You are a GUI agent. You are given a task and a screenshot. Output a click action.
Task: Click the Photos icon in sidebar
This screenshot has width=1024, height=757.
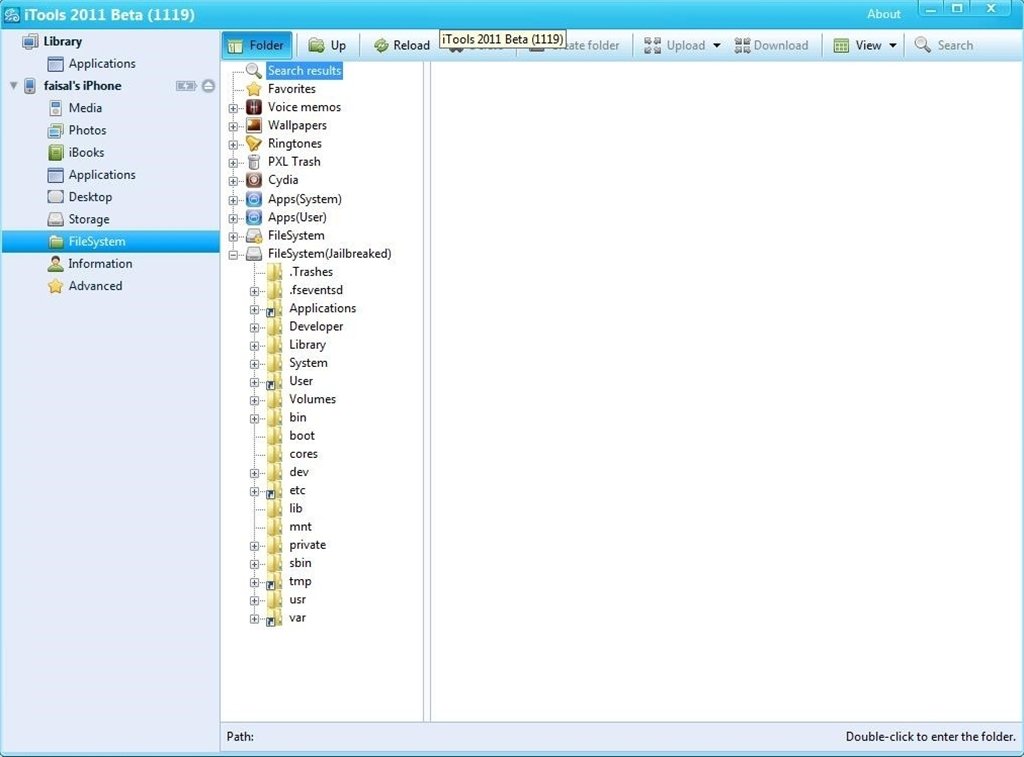56,131
